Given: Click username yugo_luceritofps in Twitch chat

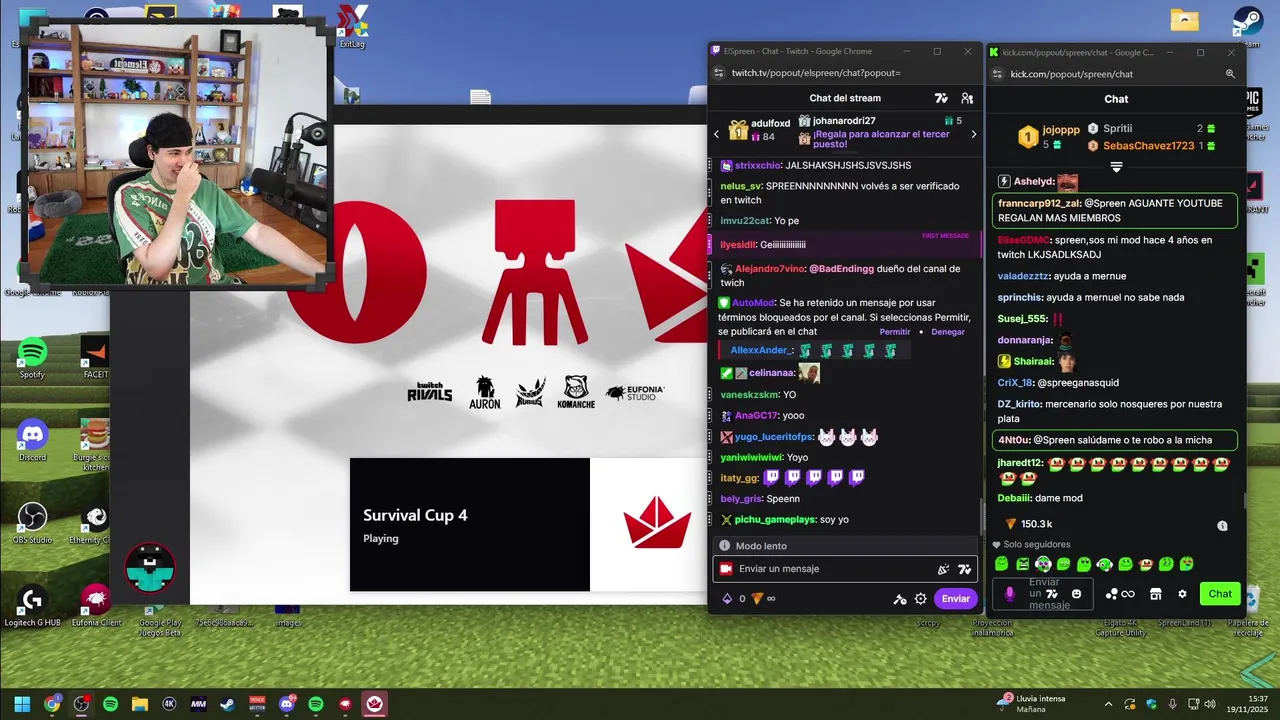Looking at the screenshot, I should click(774, 437).
